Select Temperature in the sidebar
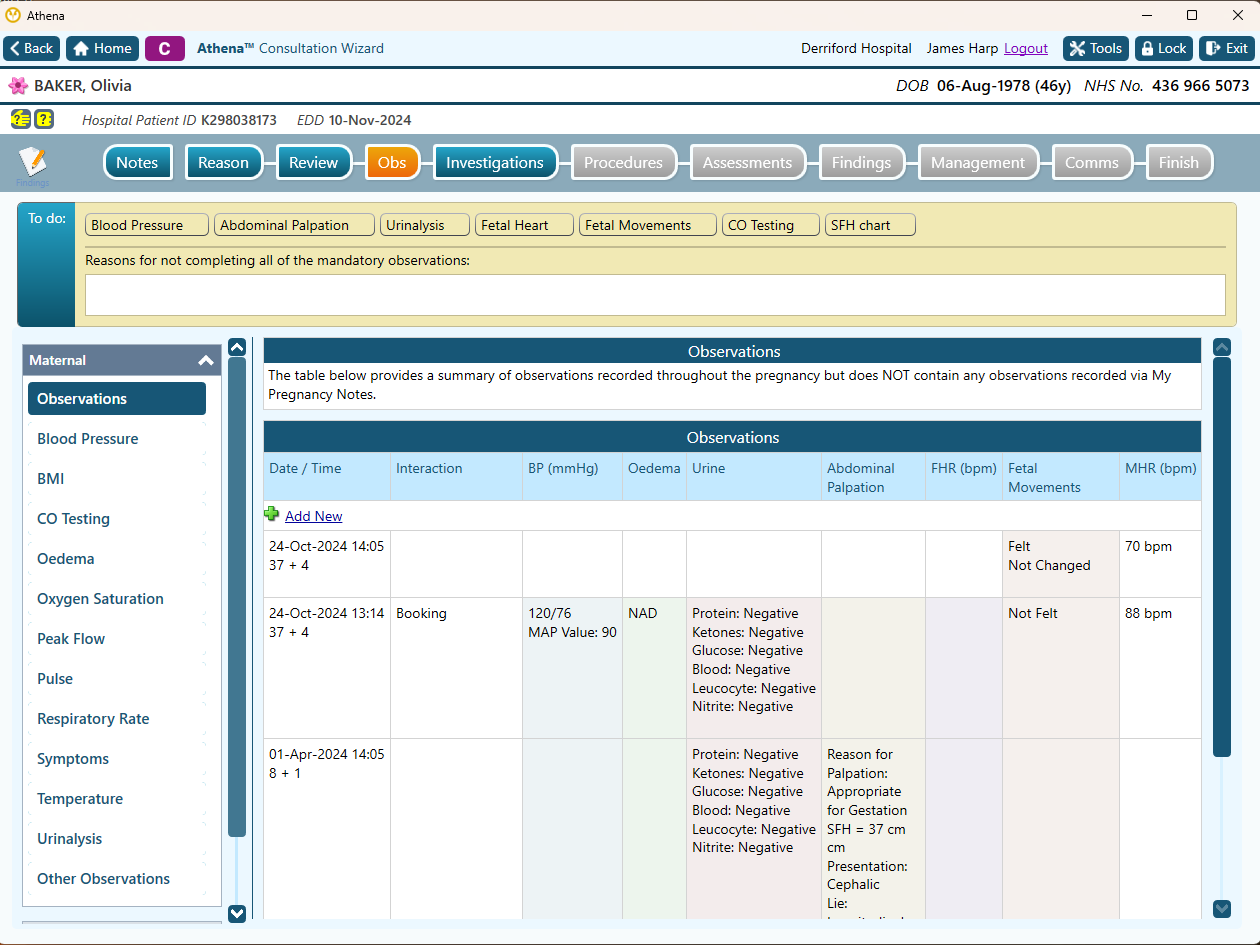The height and width of the screenshot is (945, 1260). click(x=117, y=799)
